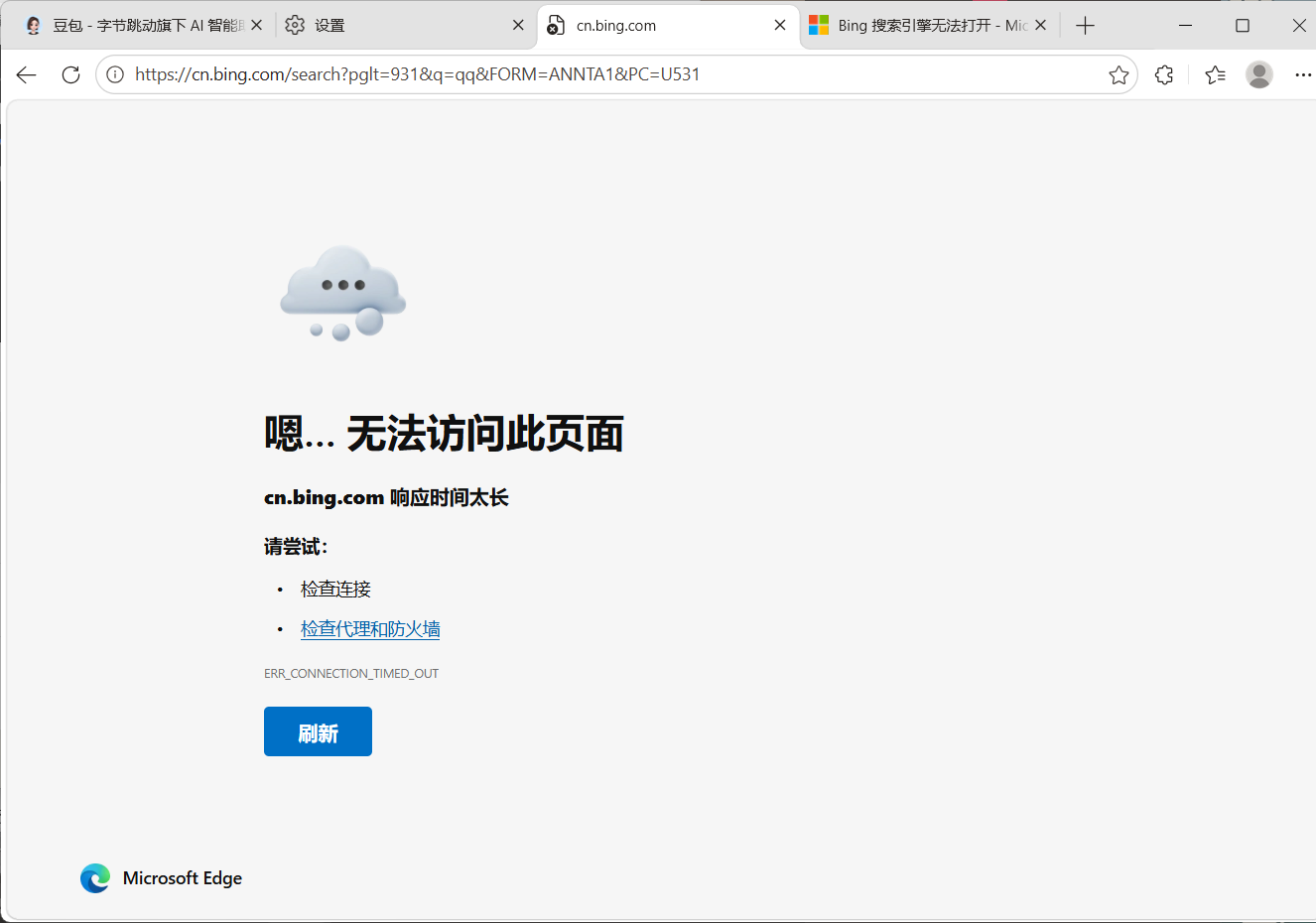The image size is (1316, 923).
Task: Click the 嗯… 无法访问此页面 heading
Action: pos(444,434)
